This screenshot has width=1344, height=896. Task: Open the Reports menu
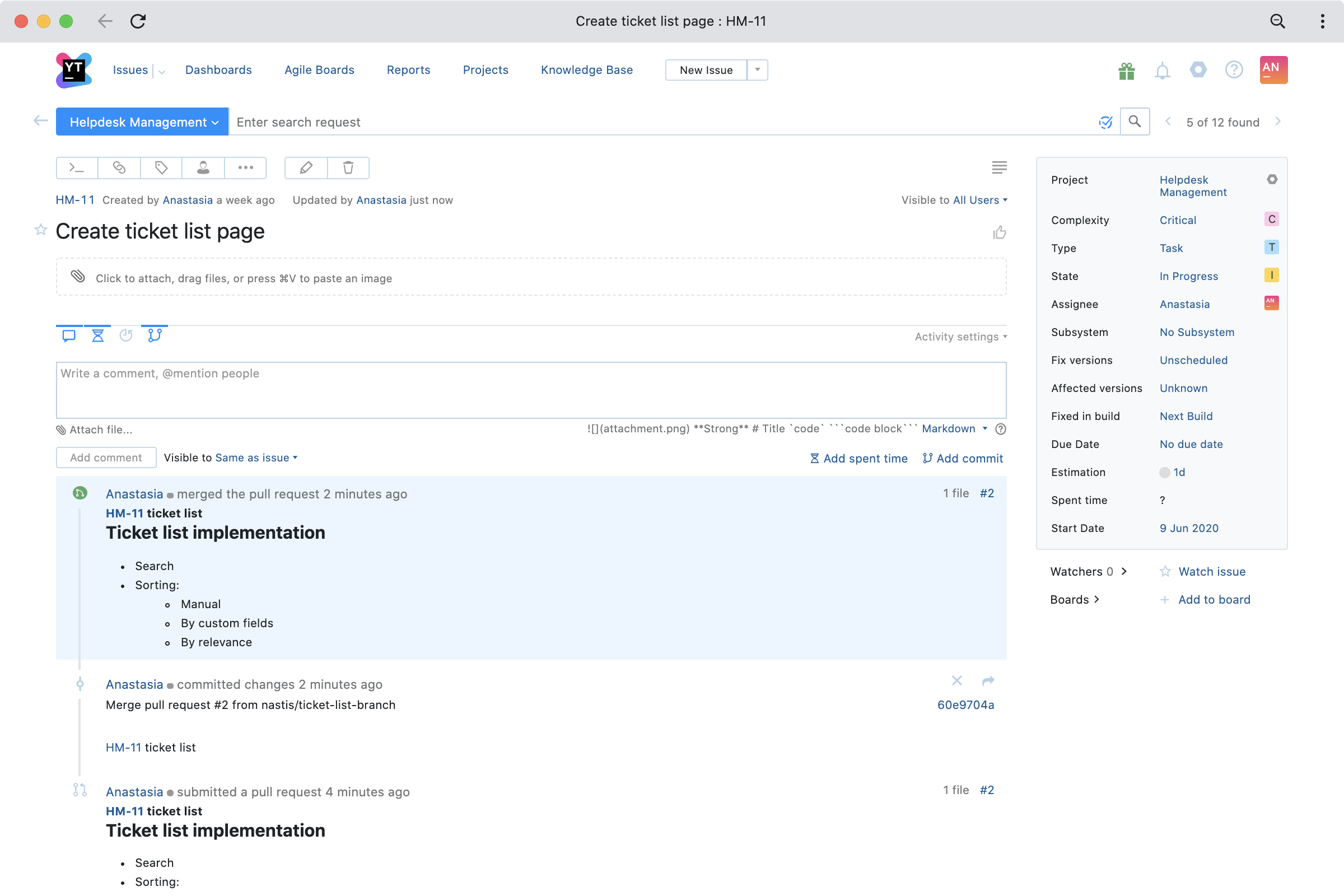tap(409, 69)
